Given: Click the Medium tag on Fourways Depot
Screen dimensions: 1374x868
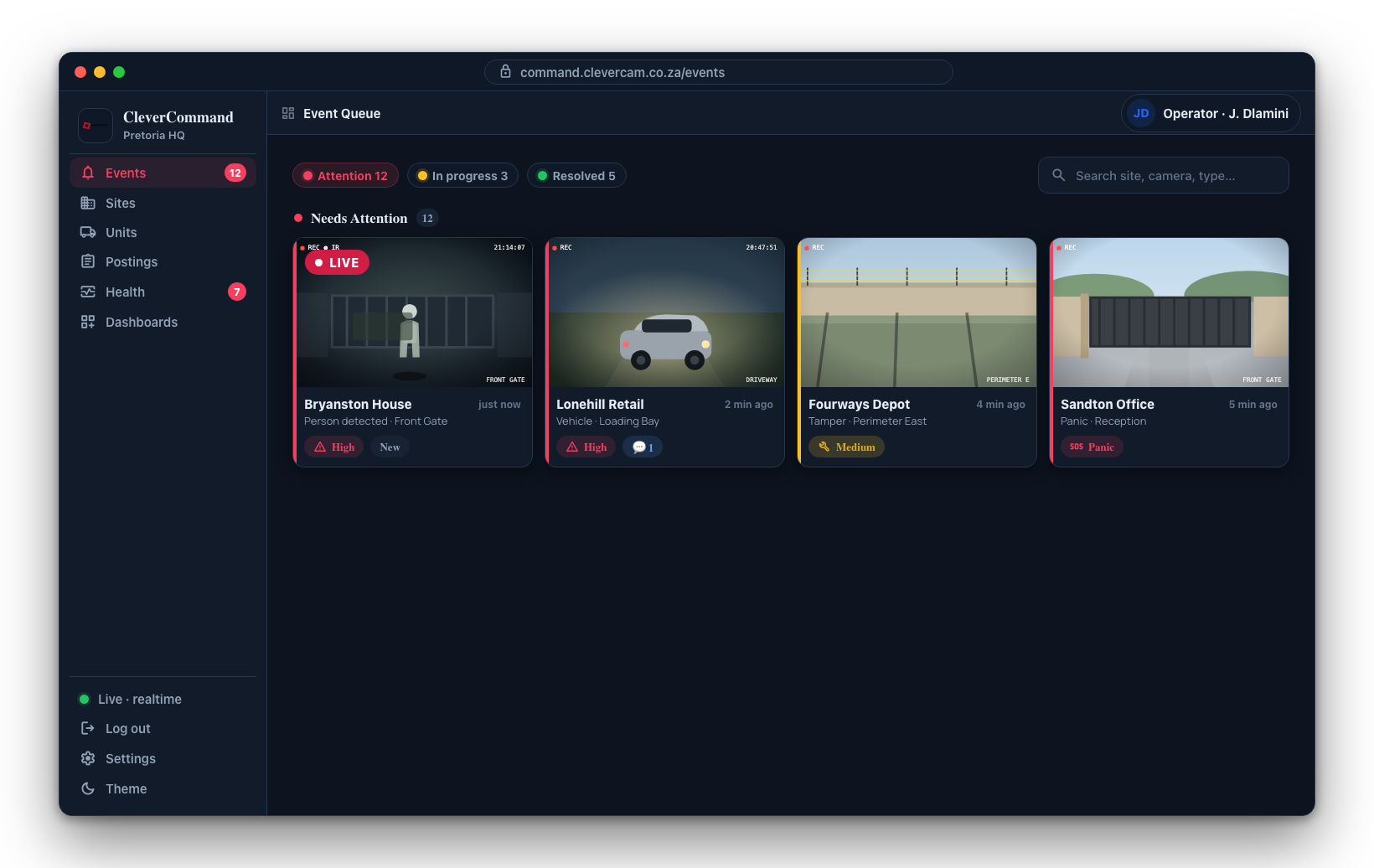Looking at the screenshot, I should click(x=846, y=447).
